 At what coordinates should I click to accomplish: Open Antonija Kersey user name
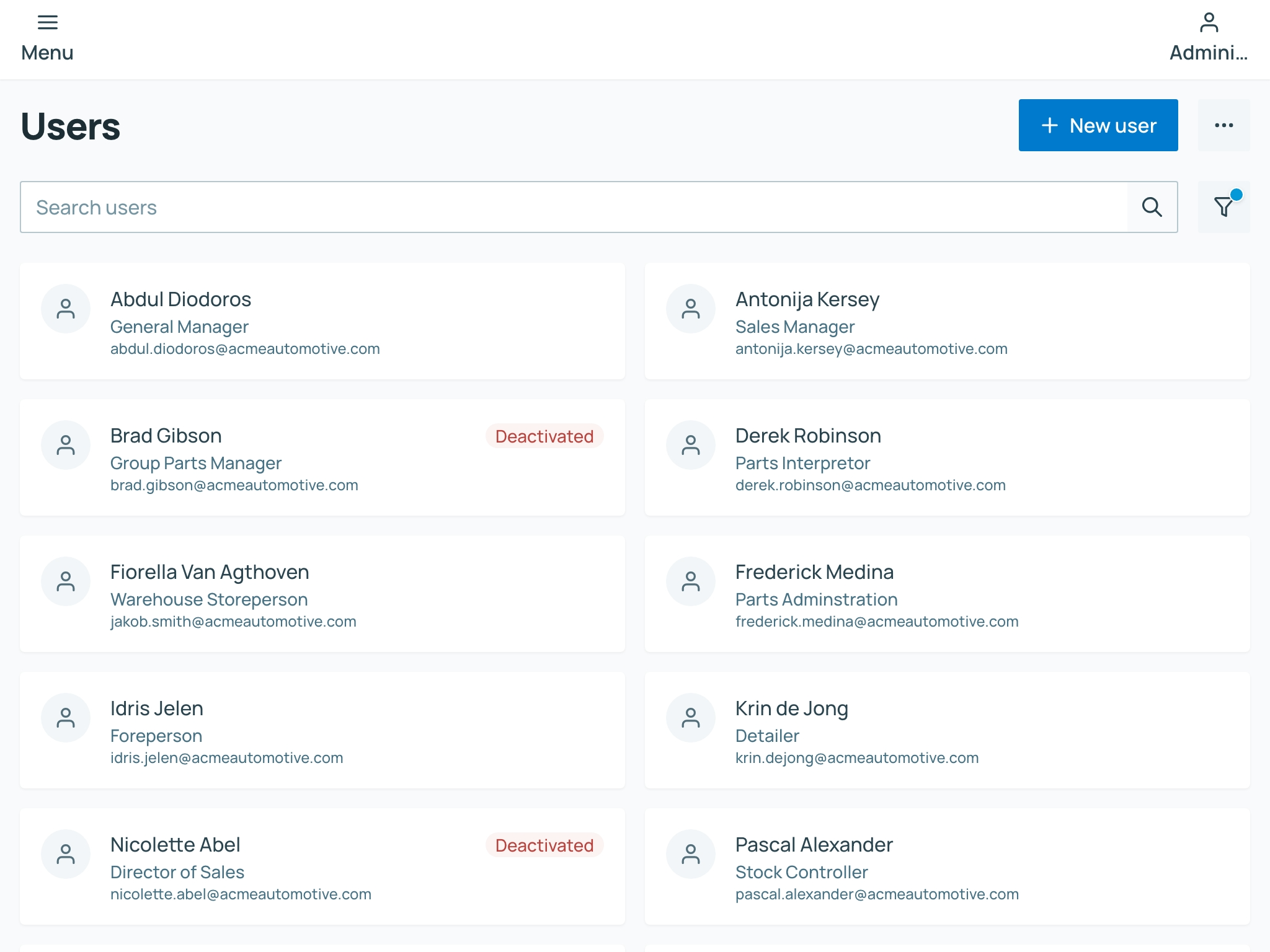807,299
